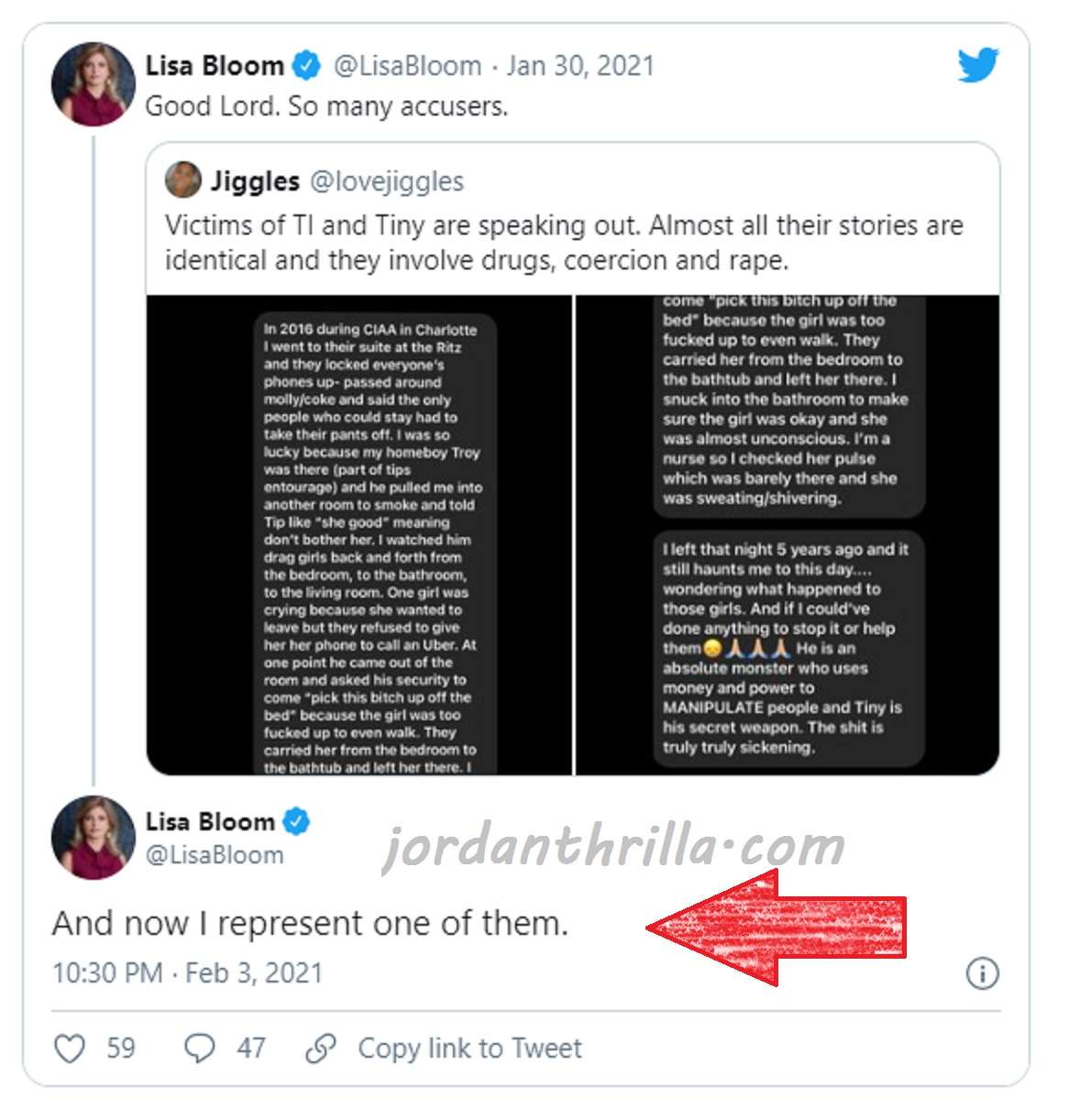
Task: Open the 10:30 PM · Feb 3, 2021 timestamp
Action: point(188,972)
